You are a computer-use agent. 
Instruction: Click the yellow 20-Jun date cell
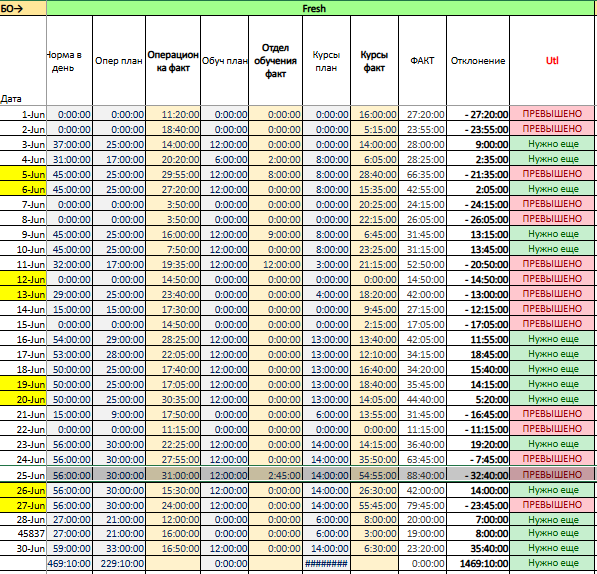point(23,399)
